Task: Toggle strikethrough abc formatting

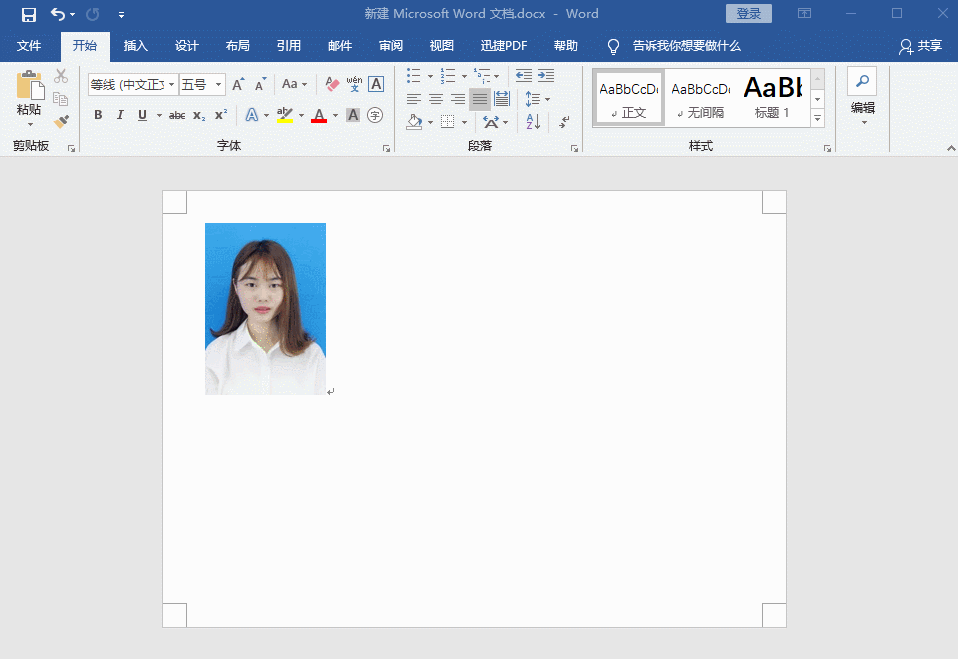Action: [177, 115]
